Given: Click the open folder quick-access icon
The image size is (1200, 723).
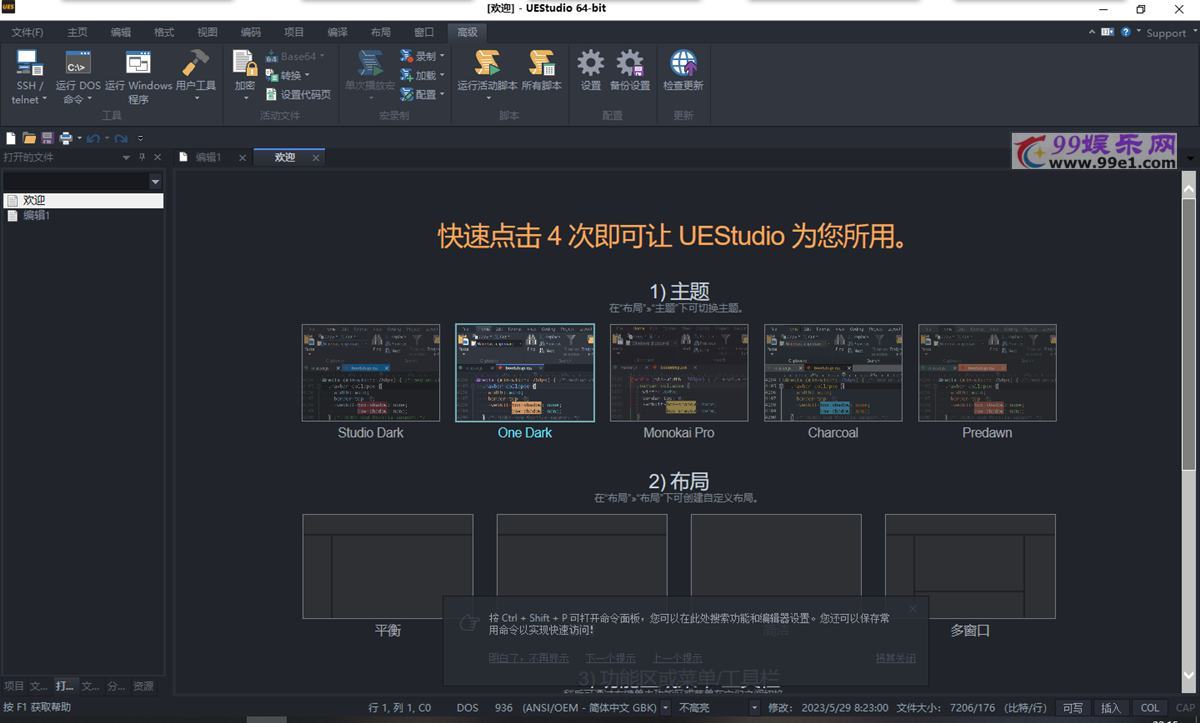Looking at the screenshot, I should tap(29, 138).
